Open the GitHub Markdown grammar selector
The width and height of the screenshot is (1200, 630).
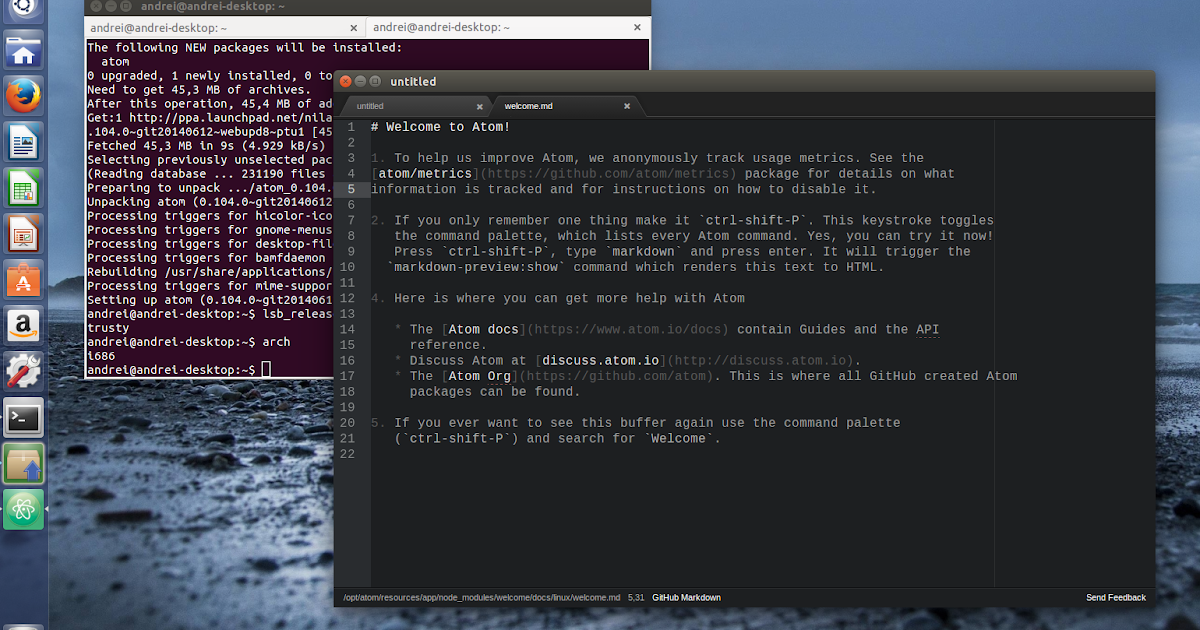(x=685, y=597)
